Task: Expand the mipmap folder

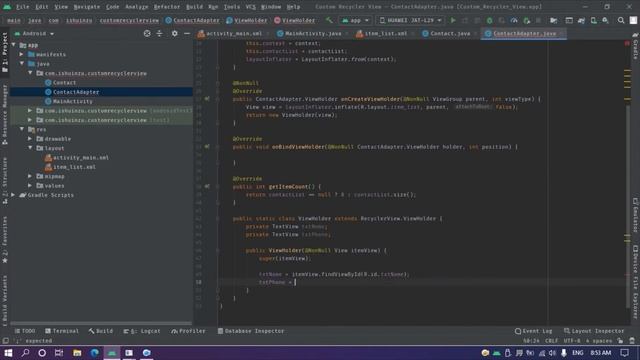Action: (30, 176)
